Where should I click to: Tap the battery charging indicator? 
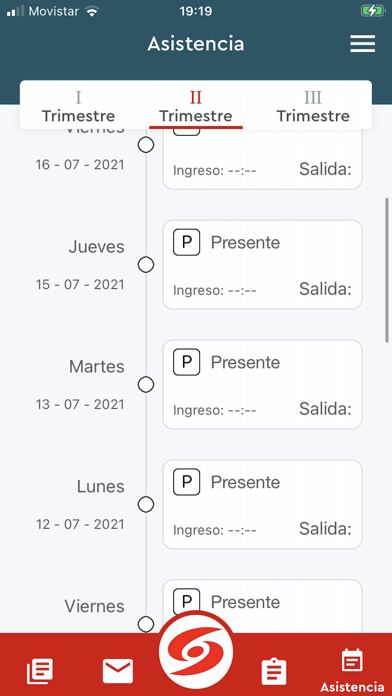[x=372, y=11]
